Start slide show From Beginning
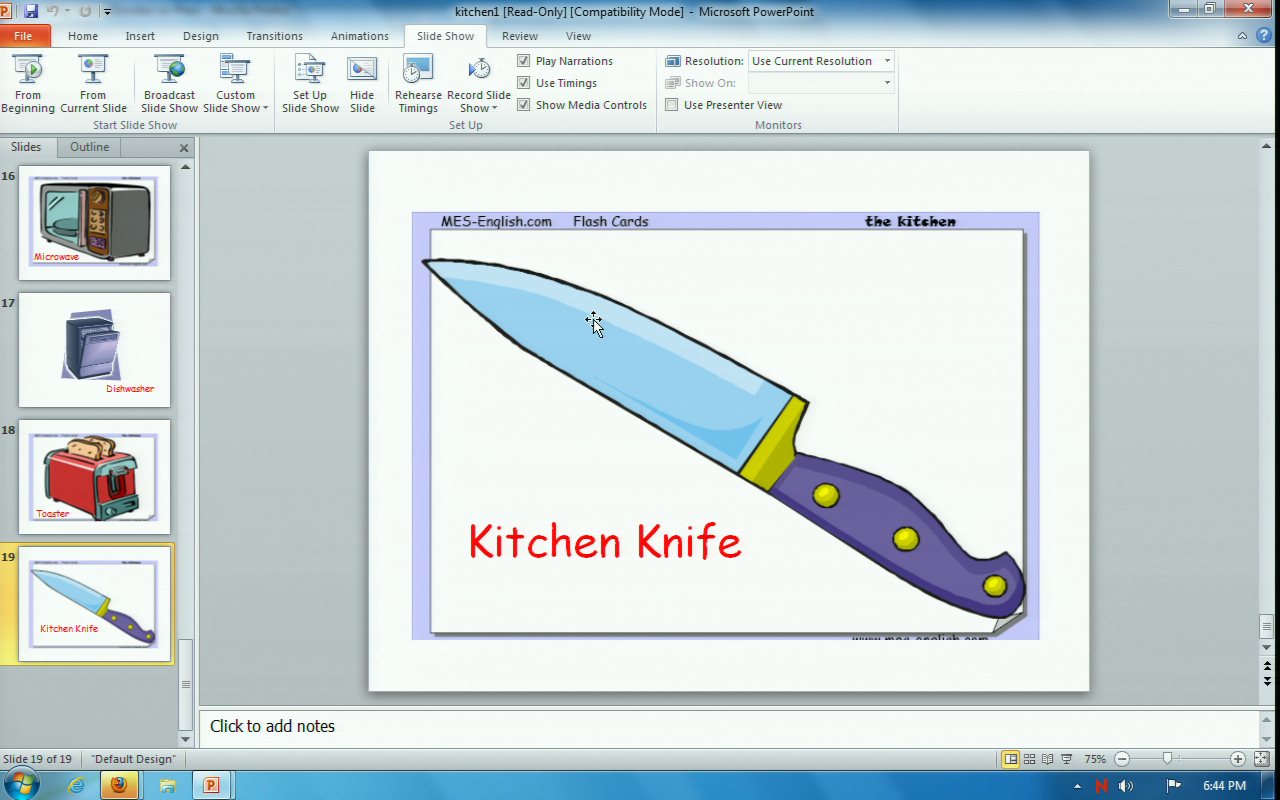Screen dimensions: 1280x800 [x=28, y=84]
